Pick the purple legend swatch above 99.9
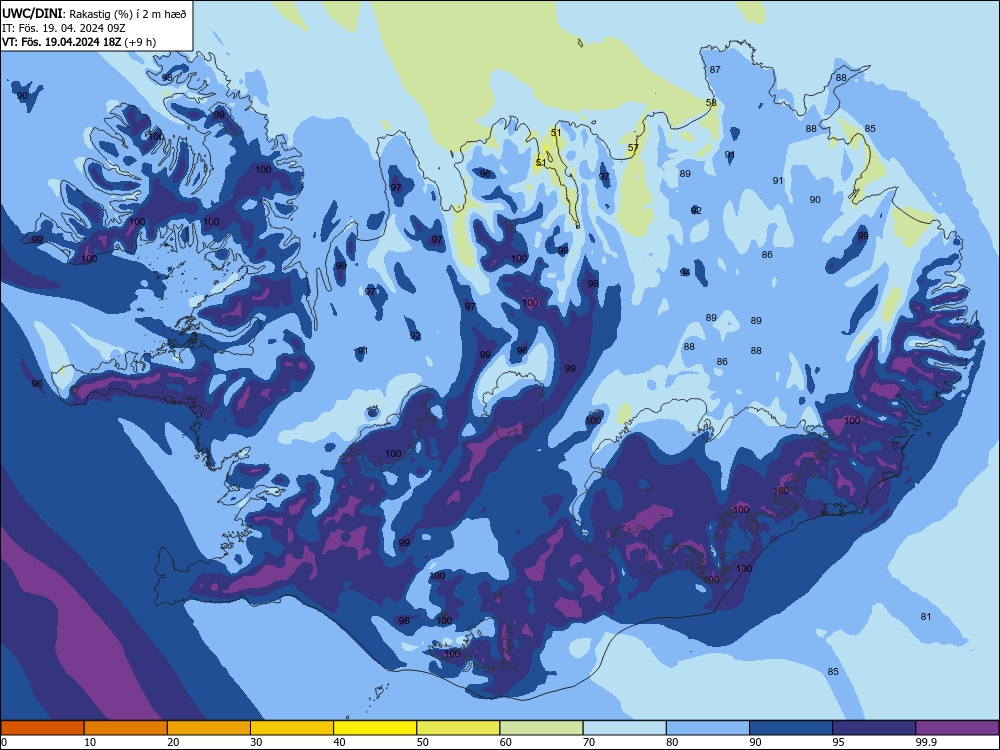This screenshot has width=1000, height=750. point(957,728)
